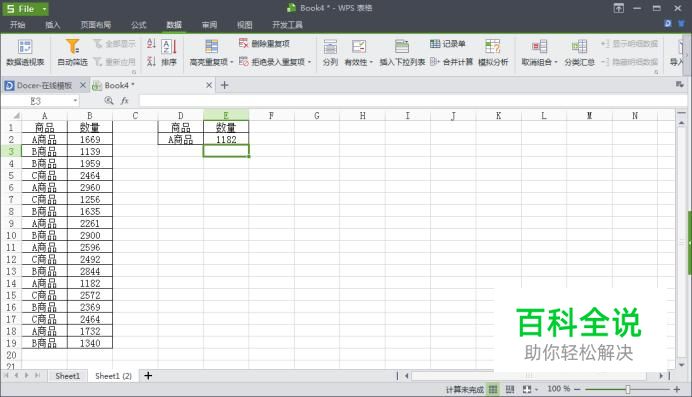
Task: Click the 取消组合 ungroup icon
Action: point(539,47)
